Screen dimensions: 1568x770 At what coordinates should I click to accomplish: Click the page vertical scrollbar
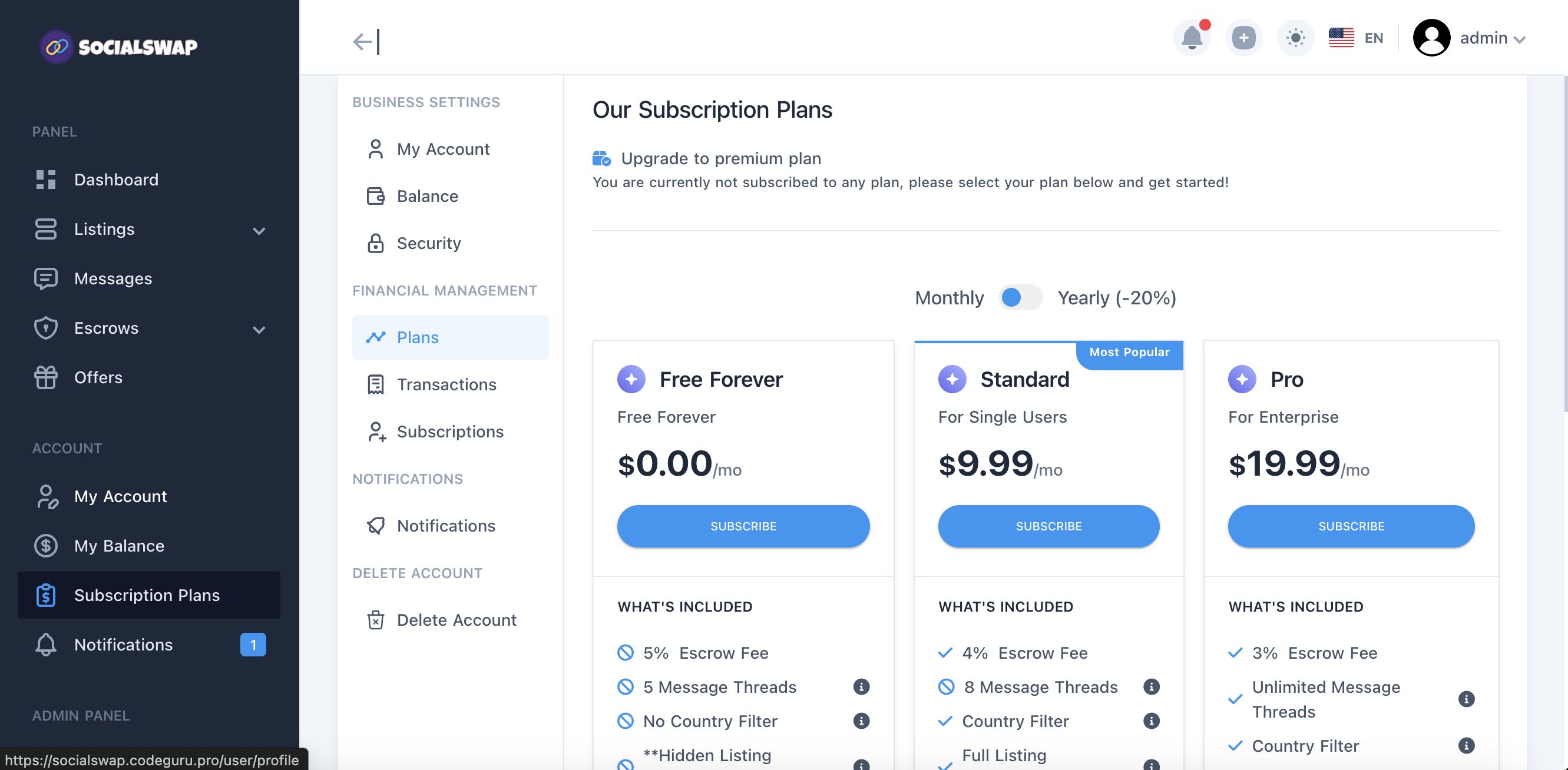1564,243
